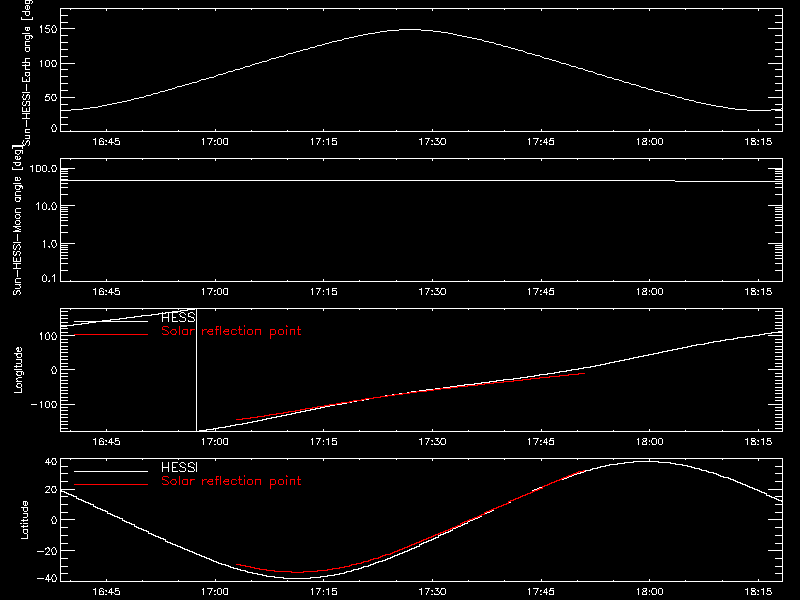Select the -20 tick label on the Latitude plot

[47, 551]
